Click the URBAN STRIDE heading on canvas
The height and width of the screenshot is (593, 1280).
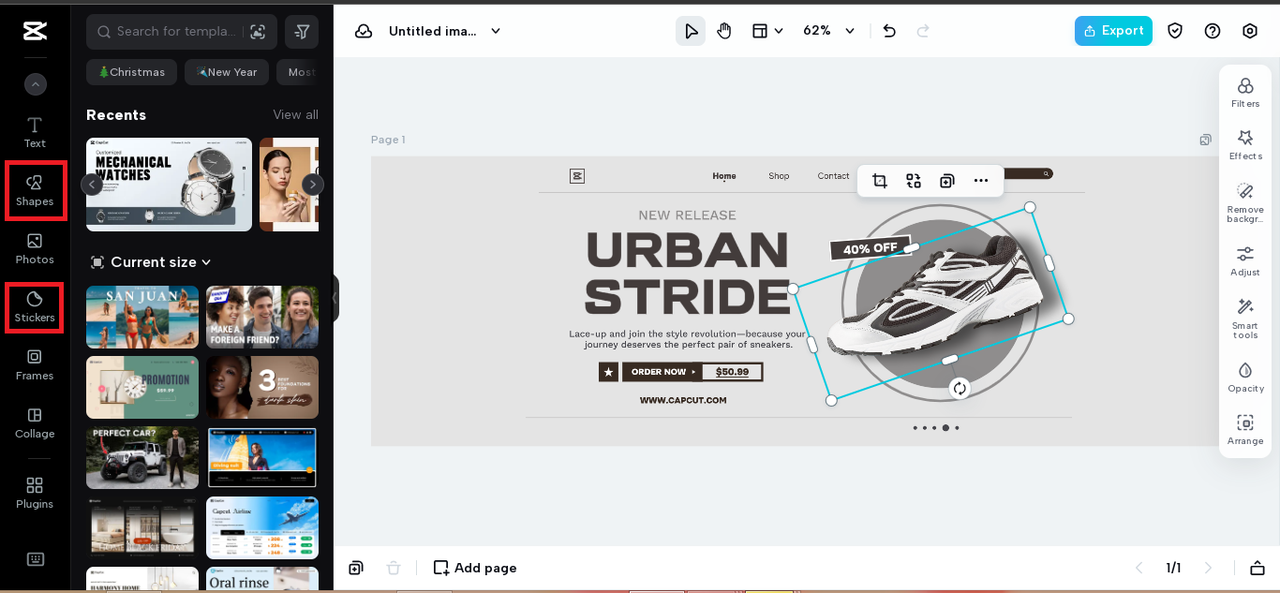pos(688,273)
